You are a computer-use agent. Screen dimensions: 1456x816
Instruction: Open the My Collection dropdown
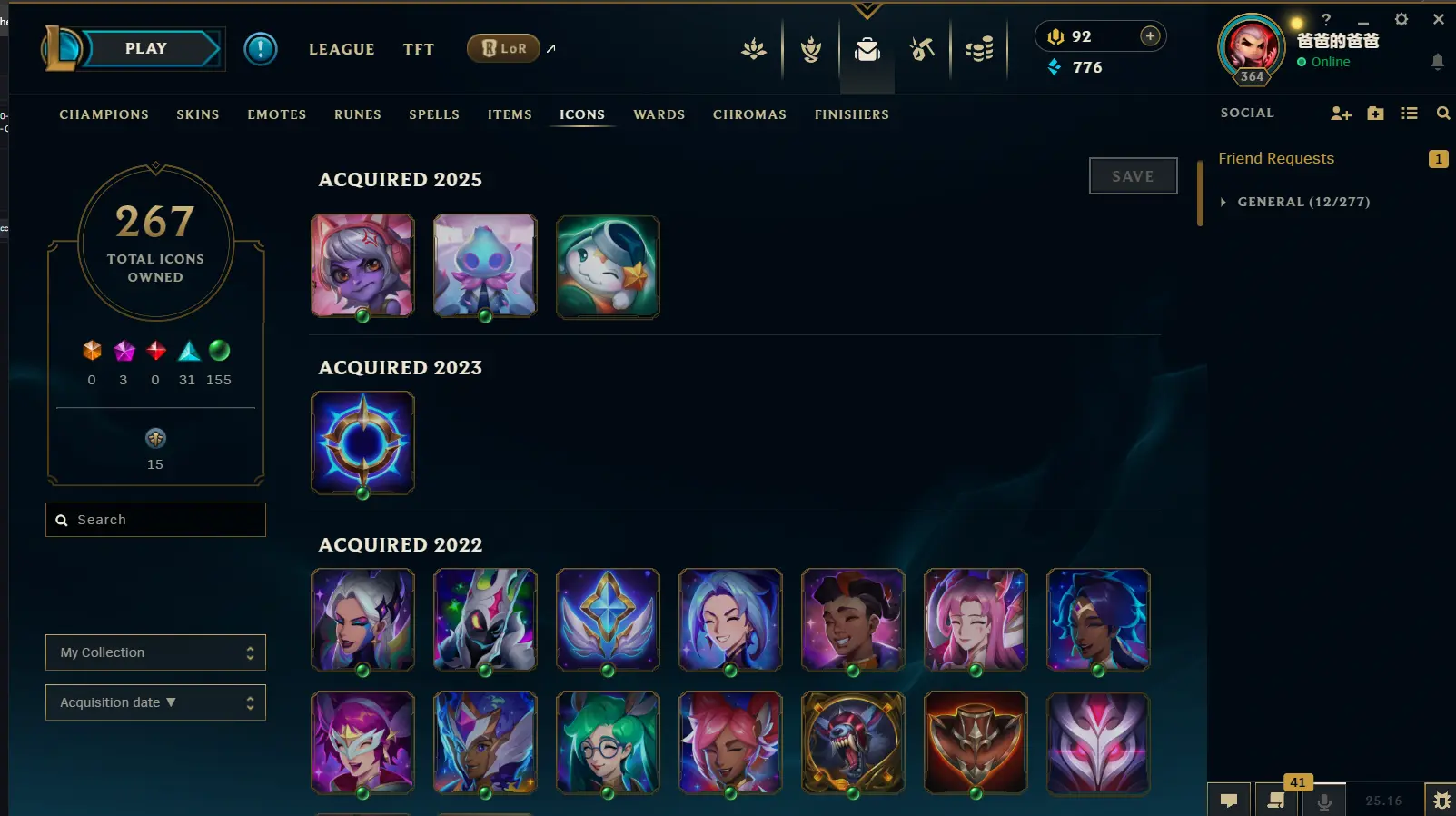click(x=155, y=652)
